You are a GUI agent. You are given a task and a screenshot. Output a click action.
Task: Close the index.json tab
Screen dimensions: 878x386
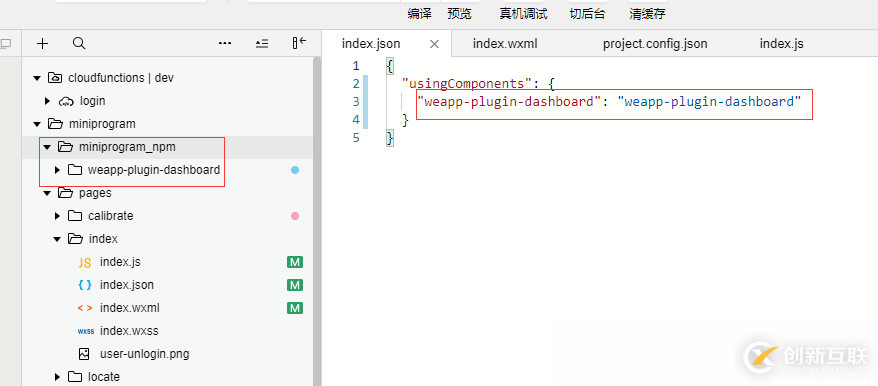[434, 44]
